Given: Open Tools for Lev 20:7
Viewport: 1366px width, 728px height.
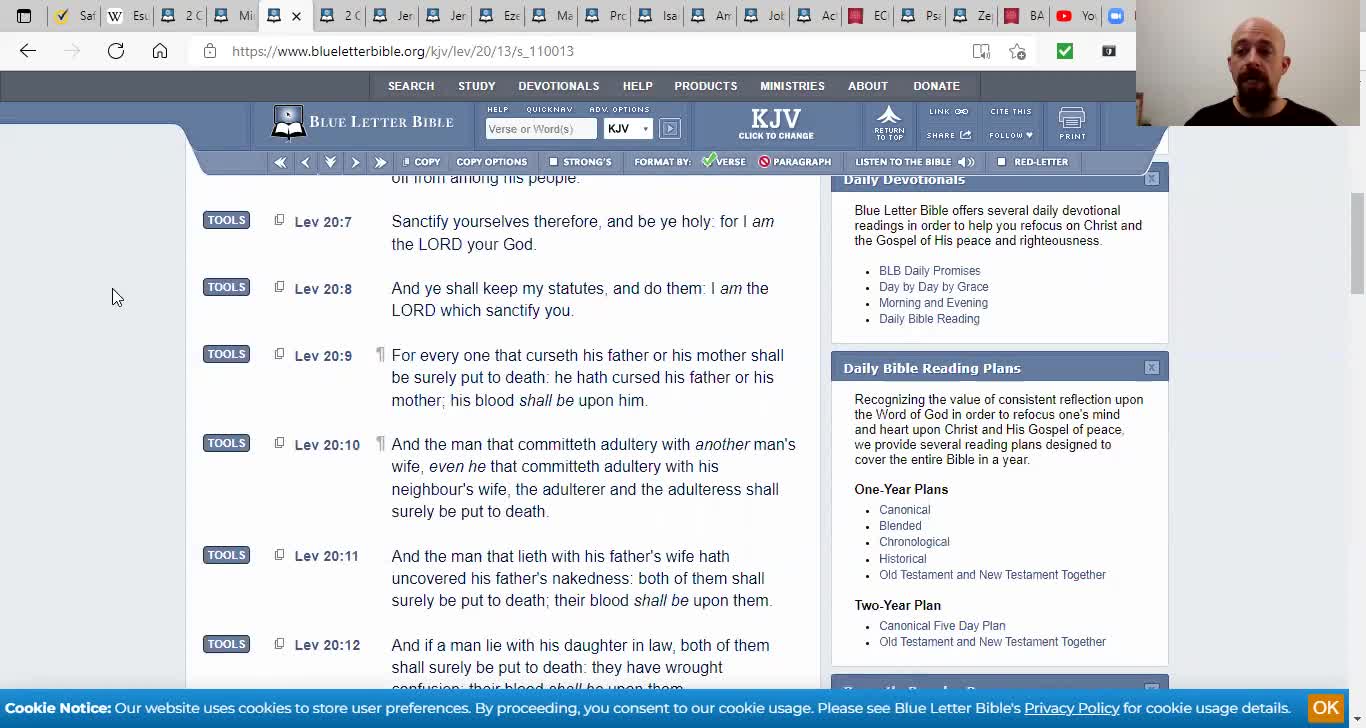Looking at the screenshot, I should (x=226, y=220).
